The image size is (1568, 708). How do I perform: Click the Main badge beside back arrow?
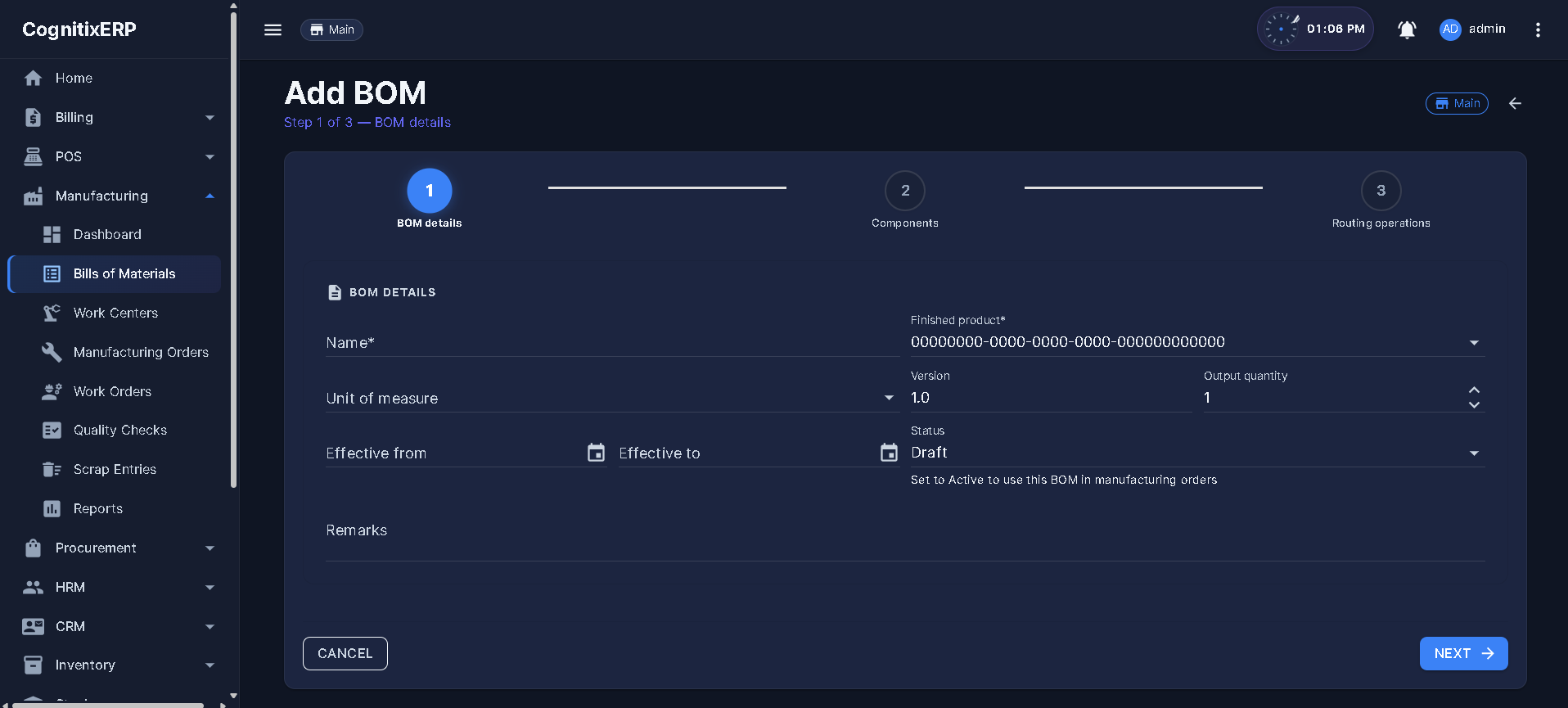(1457, 103)
